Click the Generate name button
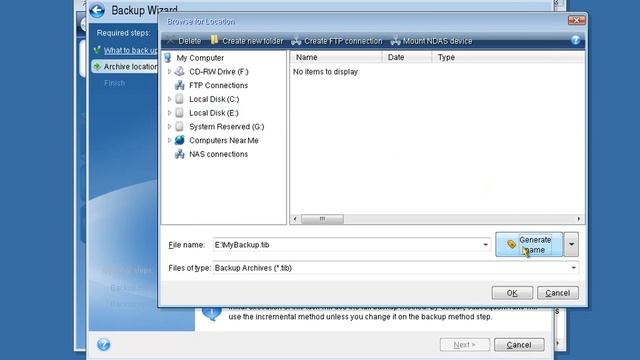Screen dimensions: 640x360 point(529,244)
